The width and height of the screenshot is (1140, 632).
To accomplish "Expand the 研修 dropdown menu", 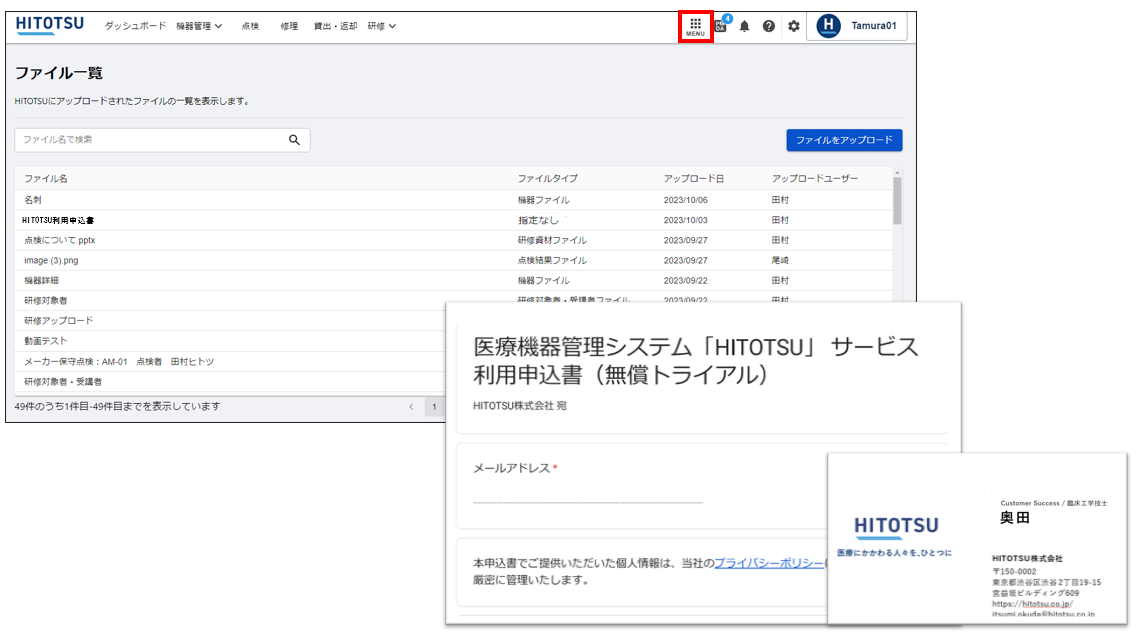I will pos(381,26).
